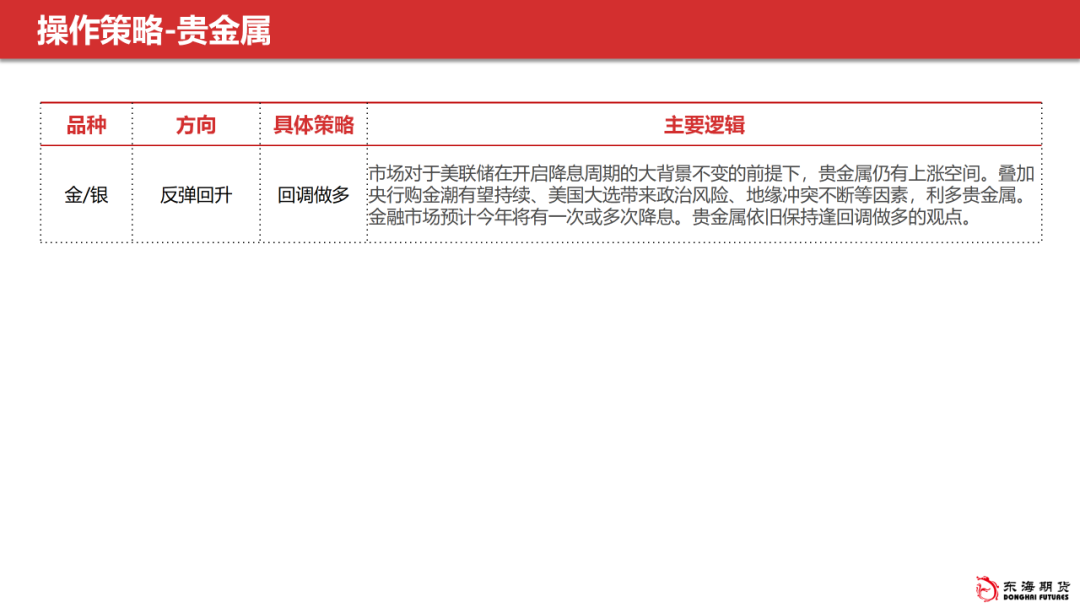
Task: Click the slide title 操作策略-贵金属
Action: point(154,31)
